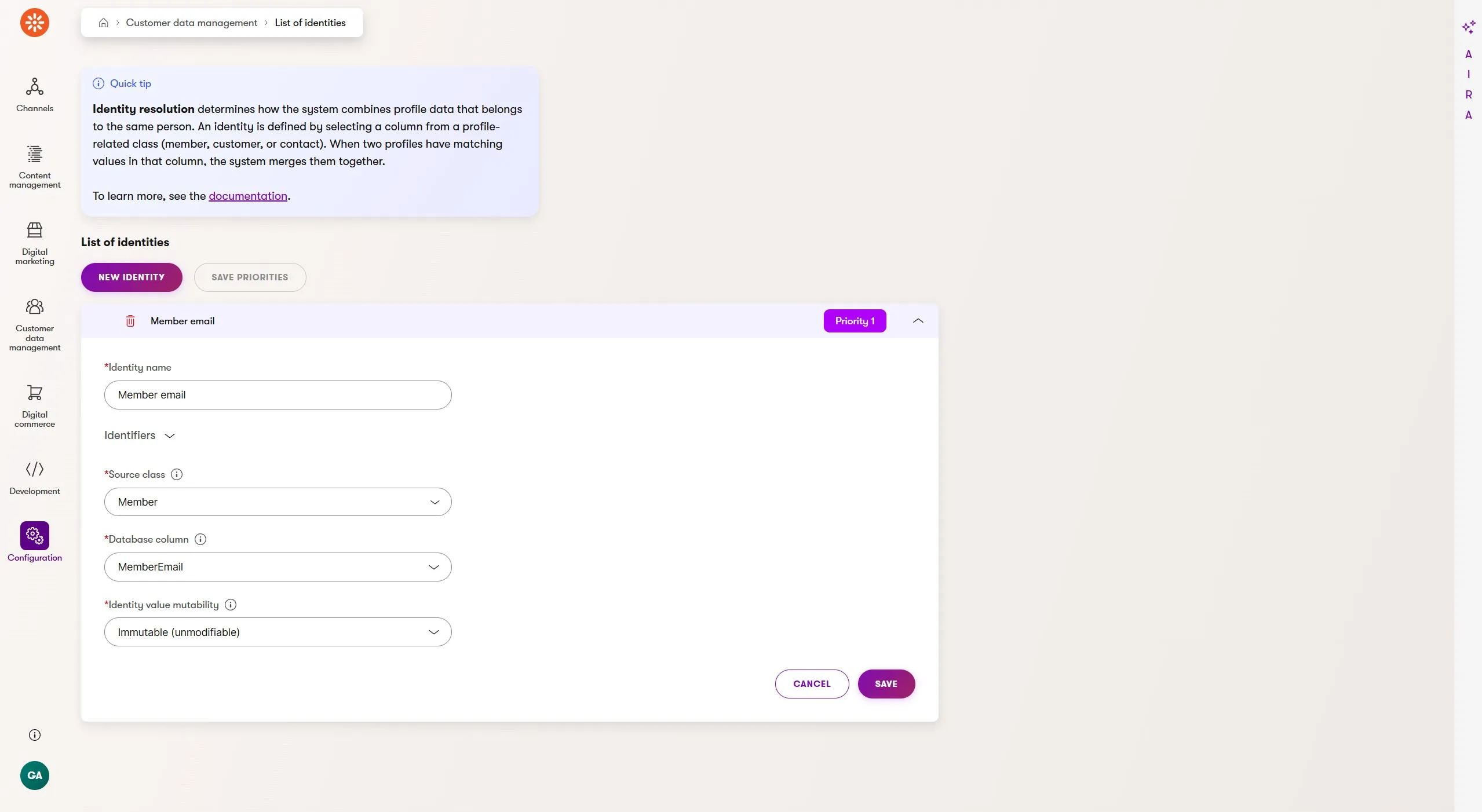This screenshot has height=812, width=1482.
Task: Open Content management in sidebar
Action: (x=35, y=166)
